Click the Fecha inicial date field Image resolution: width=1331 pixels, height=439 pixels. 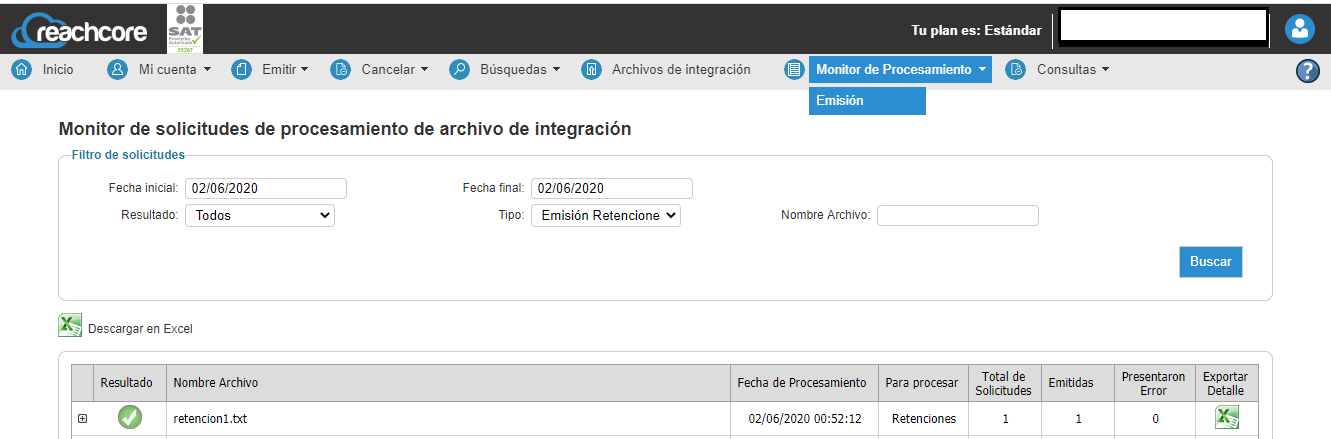(x=266, y=188)
